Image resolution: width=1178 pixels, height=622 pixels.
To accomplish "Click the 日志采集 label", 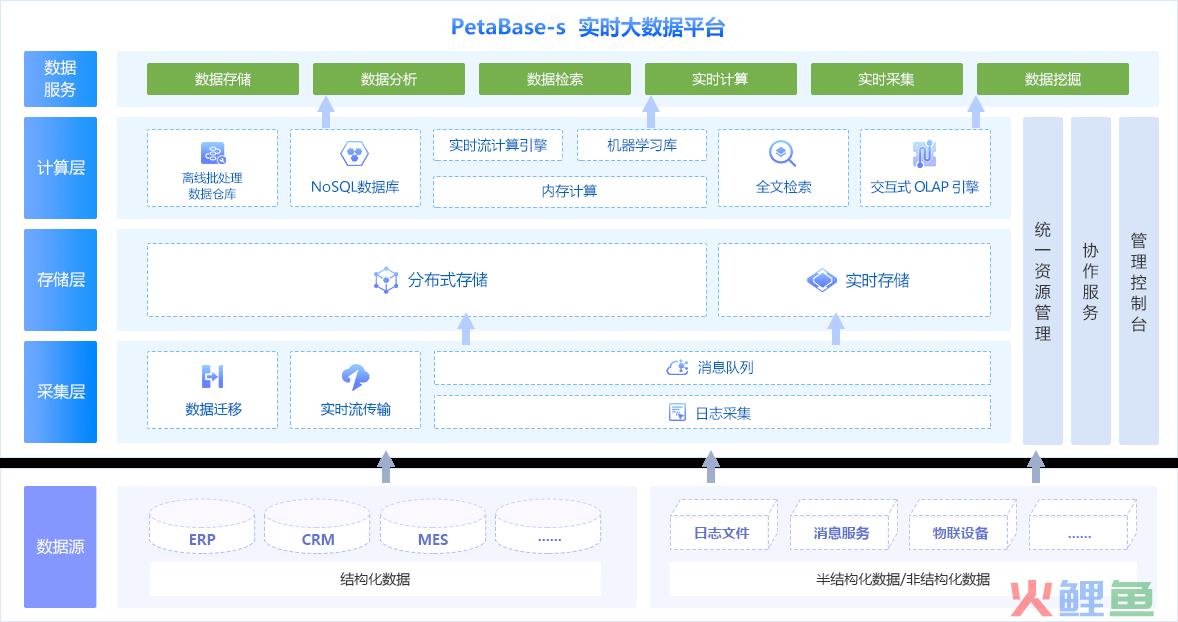I will (723, 413).
